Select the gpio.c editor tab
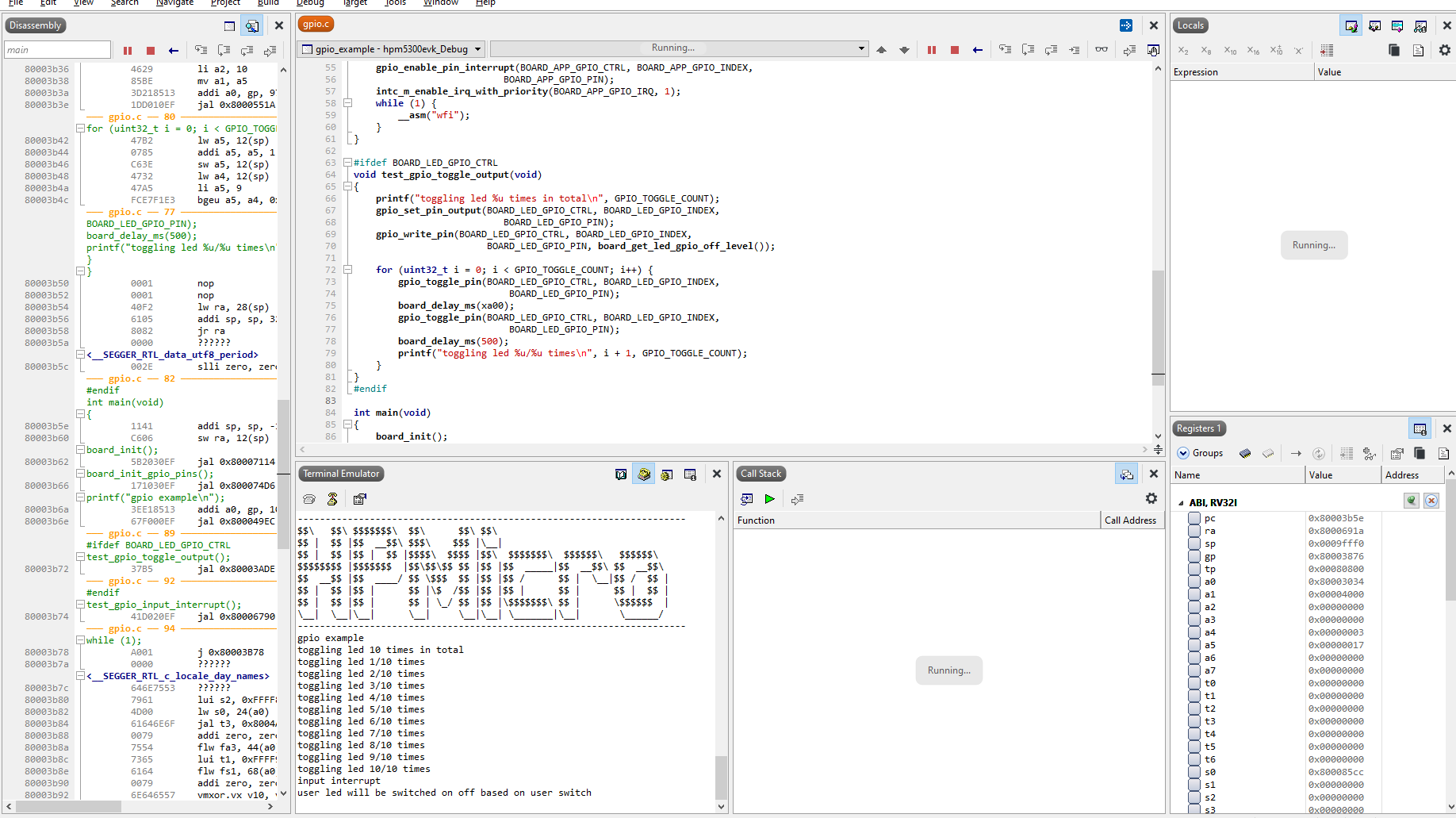 click(316, 25)
